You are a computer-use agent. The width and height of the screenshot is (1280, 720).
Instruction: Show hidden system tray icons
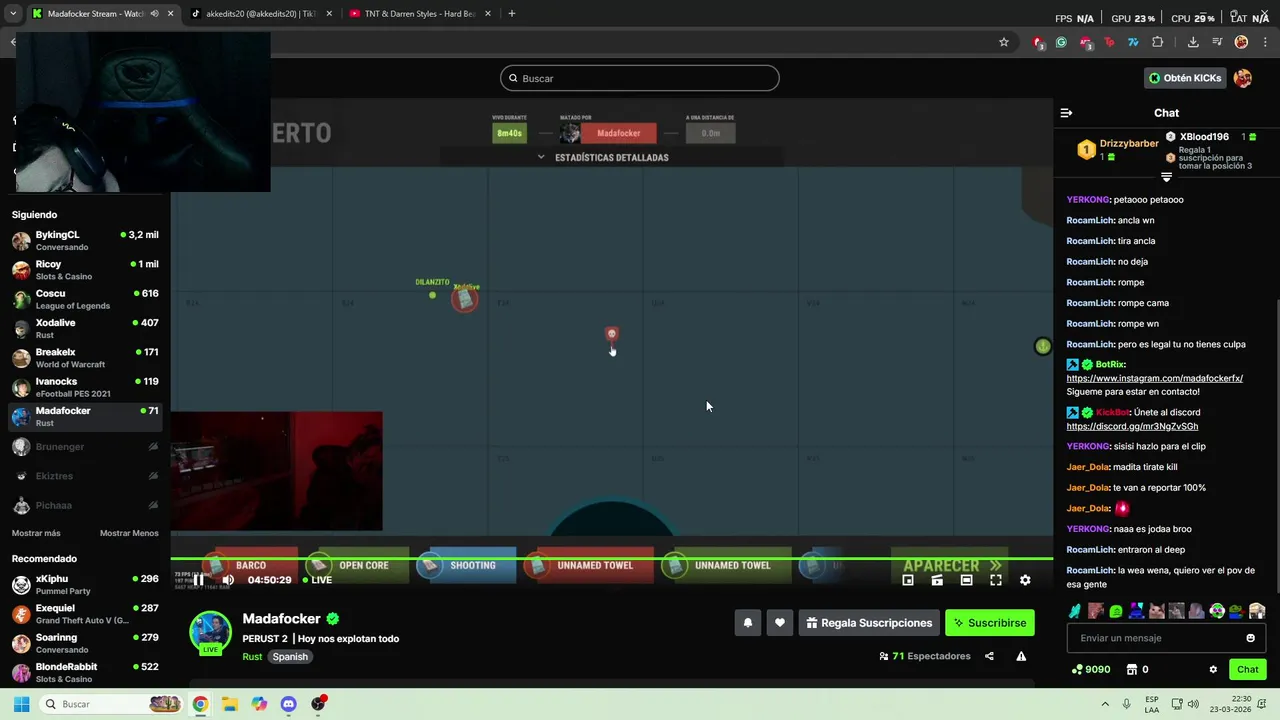(1105, 704)
